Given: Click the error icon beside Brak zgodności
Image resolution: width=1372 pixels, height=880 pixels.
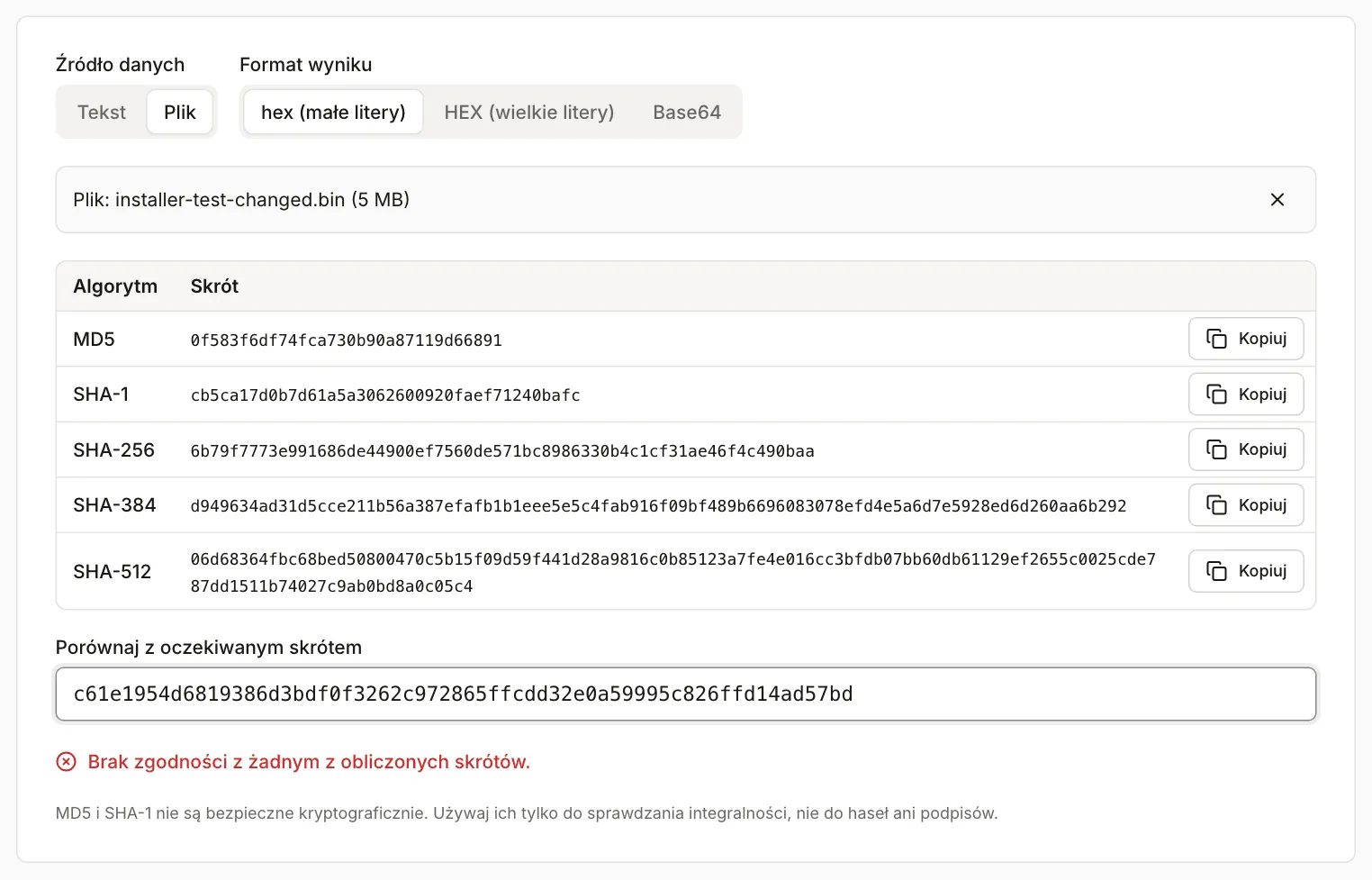Looking at the screenshot, I should click(x=67, y=762).
